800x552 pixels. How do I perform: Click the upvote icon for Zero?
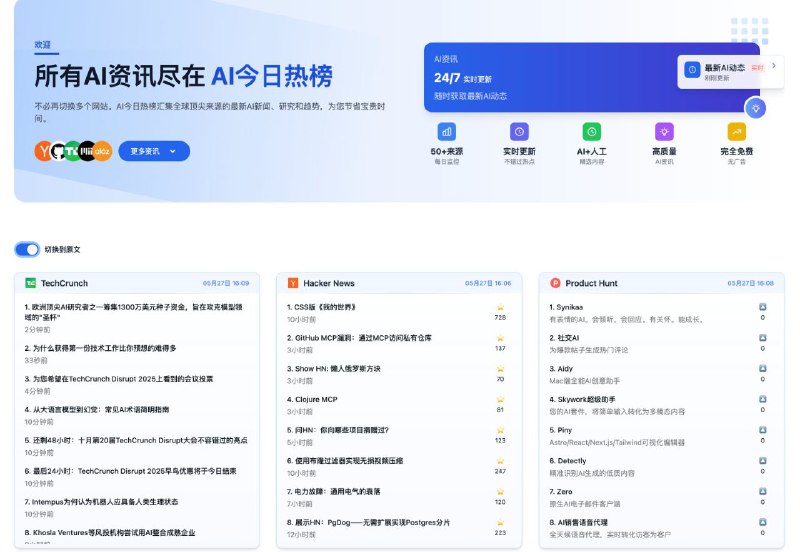(763, 491)
